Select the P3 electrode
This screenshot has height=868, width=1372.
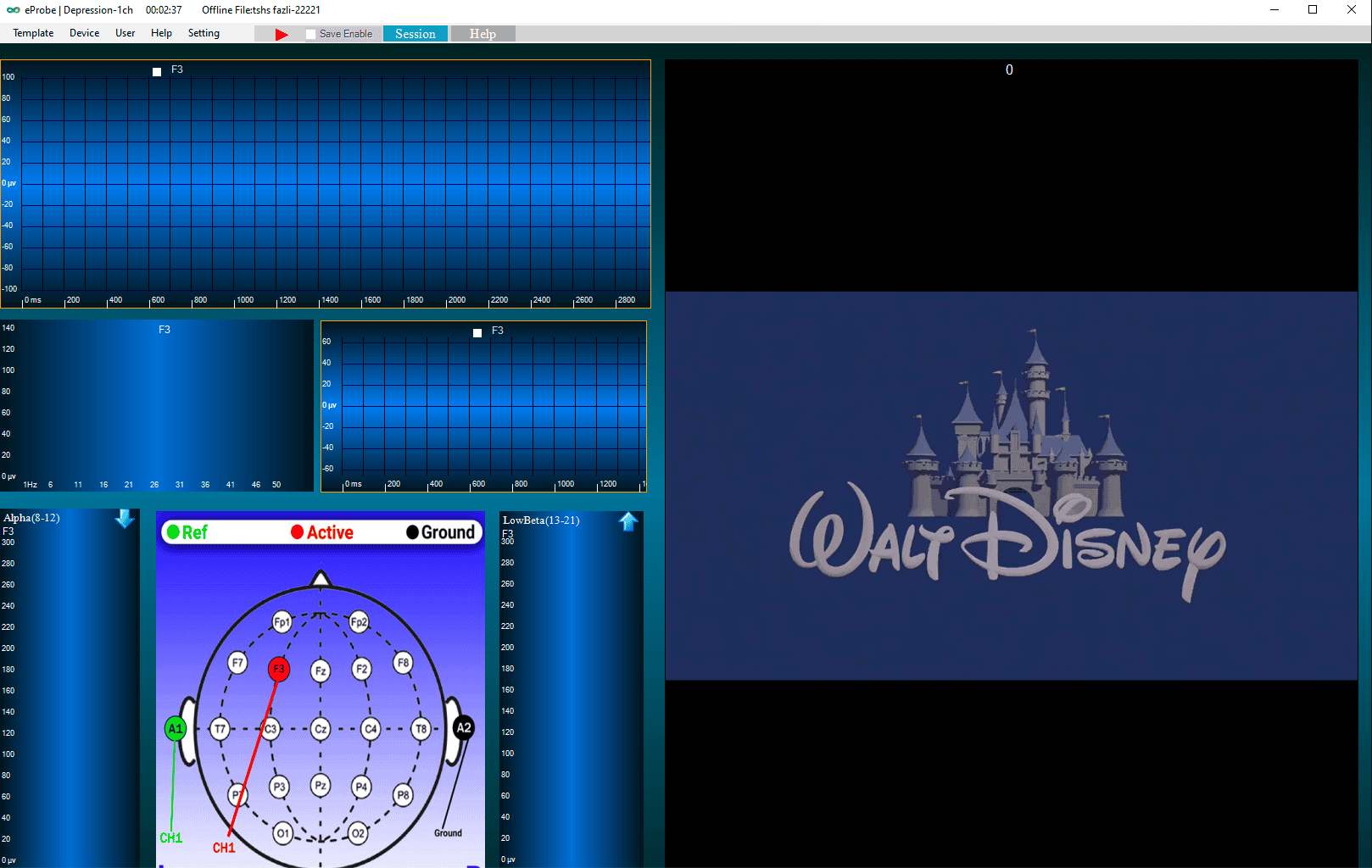point(279,787)
